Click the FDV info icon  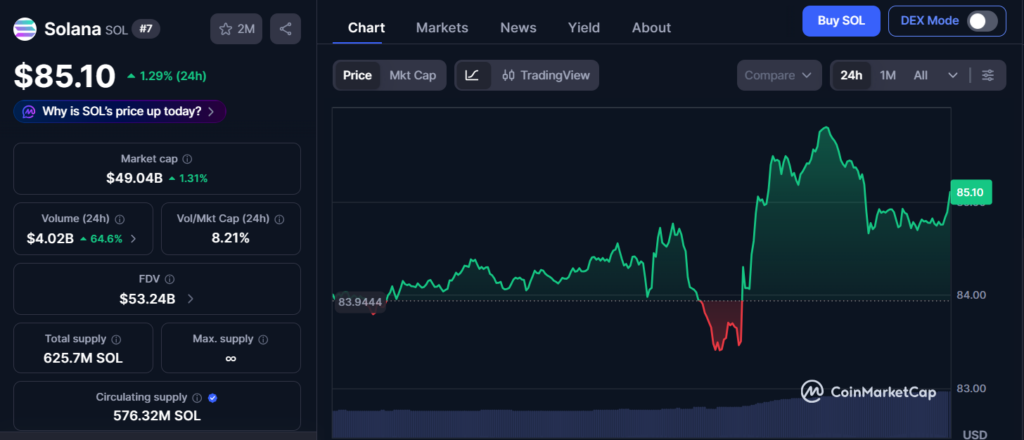(170, 279)
